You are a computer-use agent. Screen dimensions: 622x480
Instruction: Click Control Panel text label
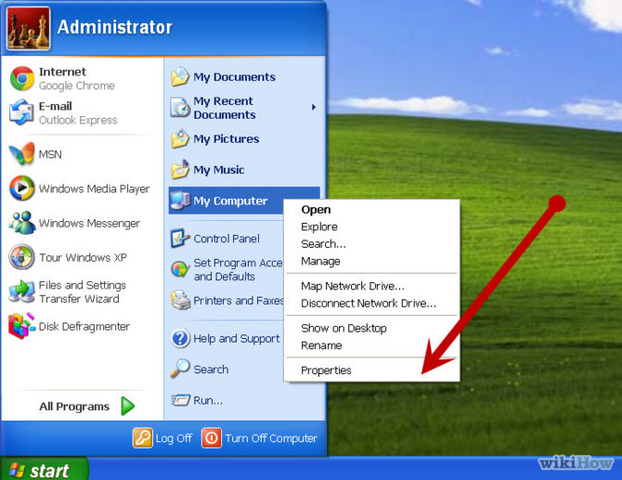tap(227, 238)
